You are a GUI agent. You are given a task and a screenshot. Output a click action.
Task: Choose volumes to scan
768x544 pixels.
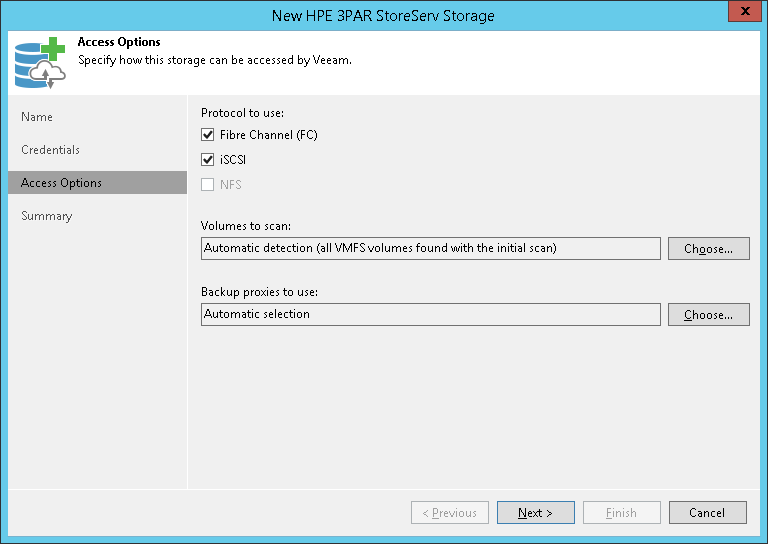coord(708,249)
